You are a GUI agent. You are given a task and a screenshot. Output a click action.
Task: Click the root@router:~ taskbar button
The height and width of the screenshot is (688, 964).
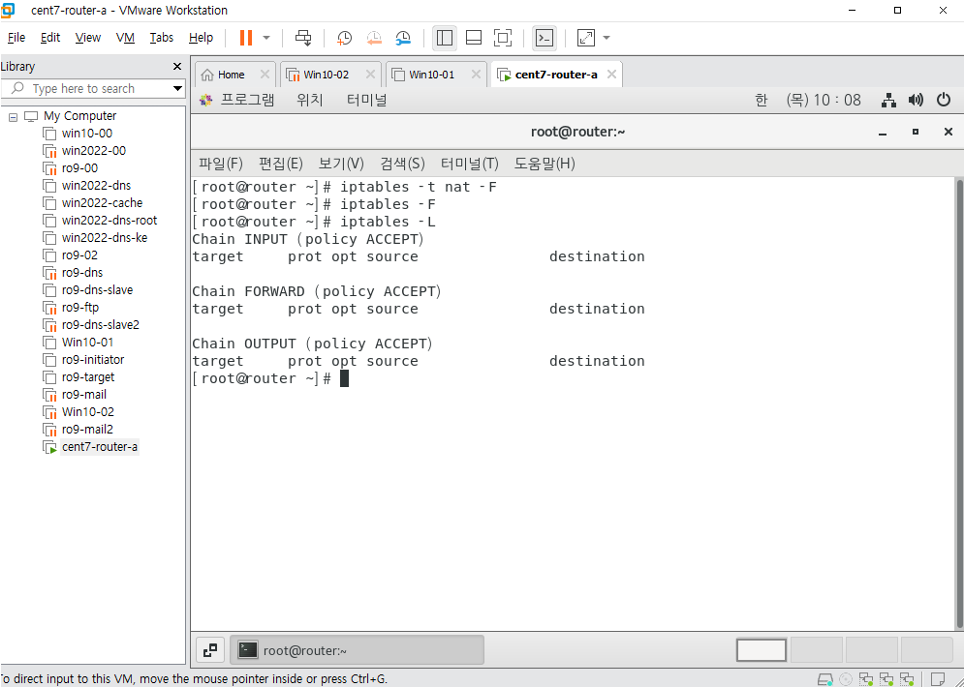tap(357, 650)
